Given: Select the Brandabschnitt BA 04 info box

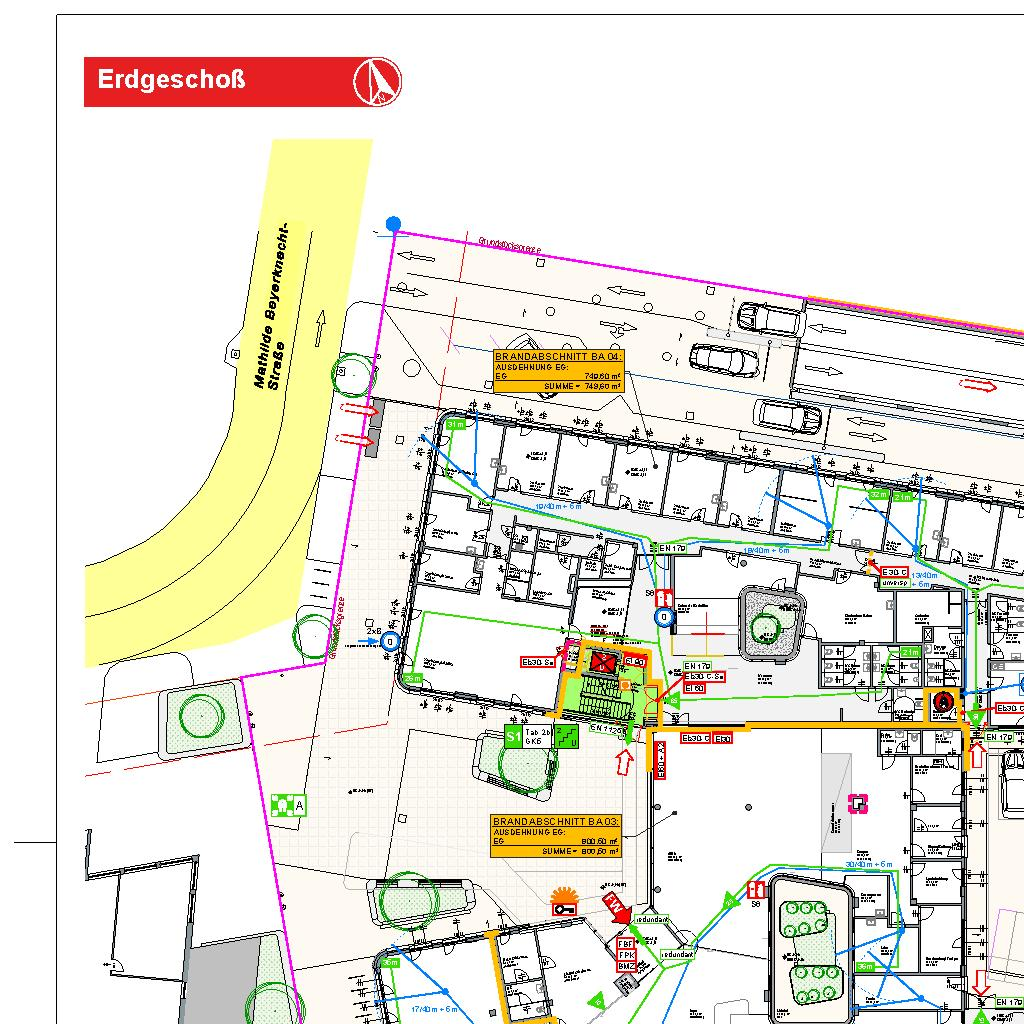Looking at the screenshot, I should coord(558,370).
